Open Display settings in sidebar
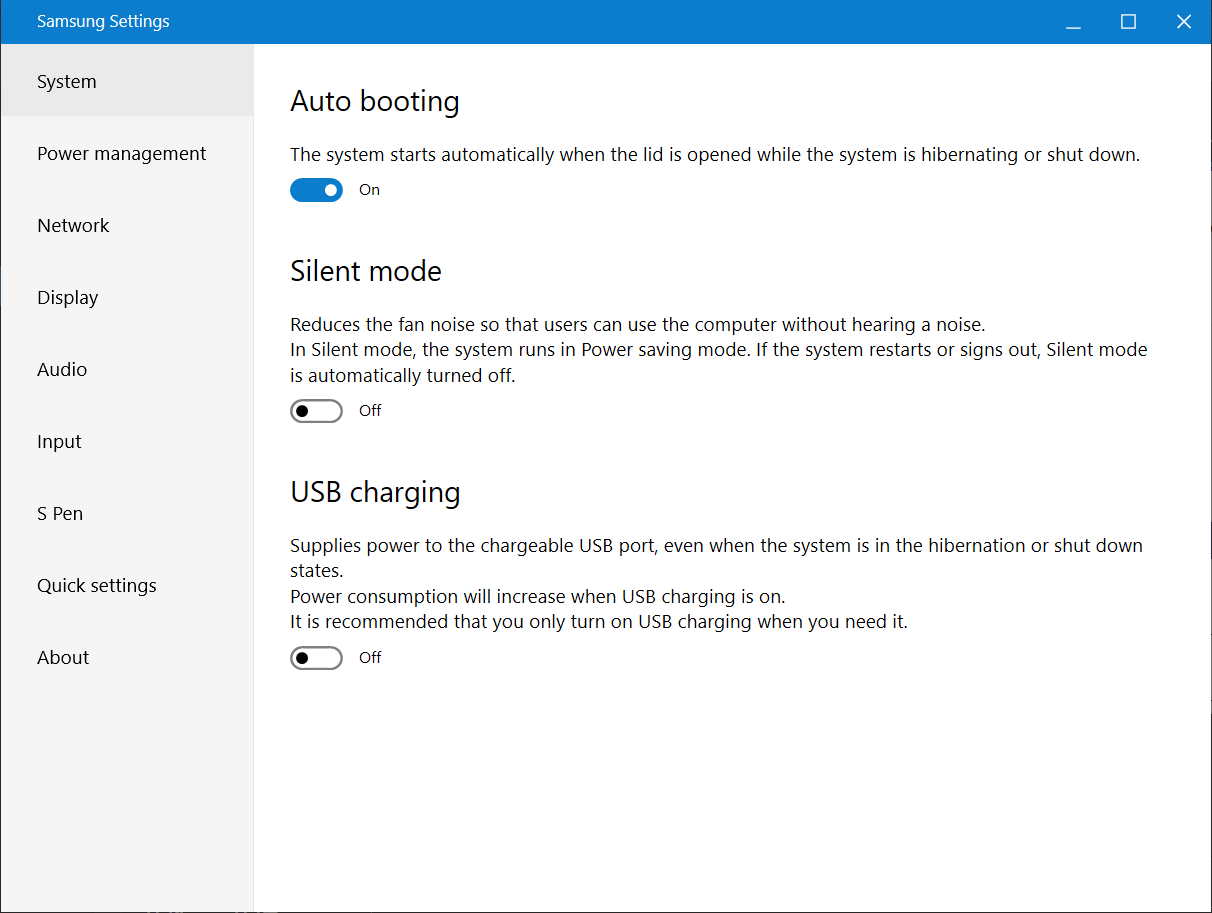Screen dimensions: 1212x913 coord(127,297)
